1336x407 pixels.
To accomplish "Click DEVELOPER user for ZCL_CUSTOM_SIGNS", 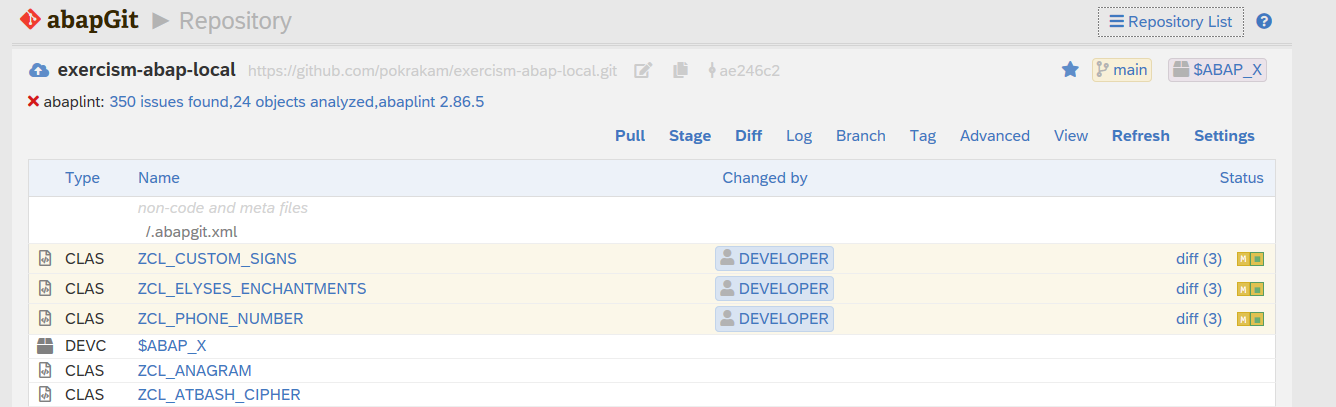I will pos(774,259).
